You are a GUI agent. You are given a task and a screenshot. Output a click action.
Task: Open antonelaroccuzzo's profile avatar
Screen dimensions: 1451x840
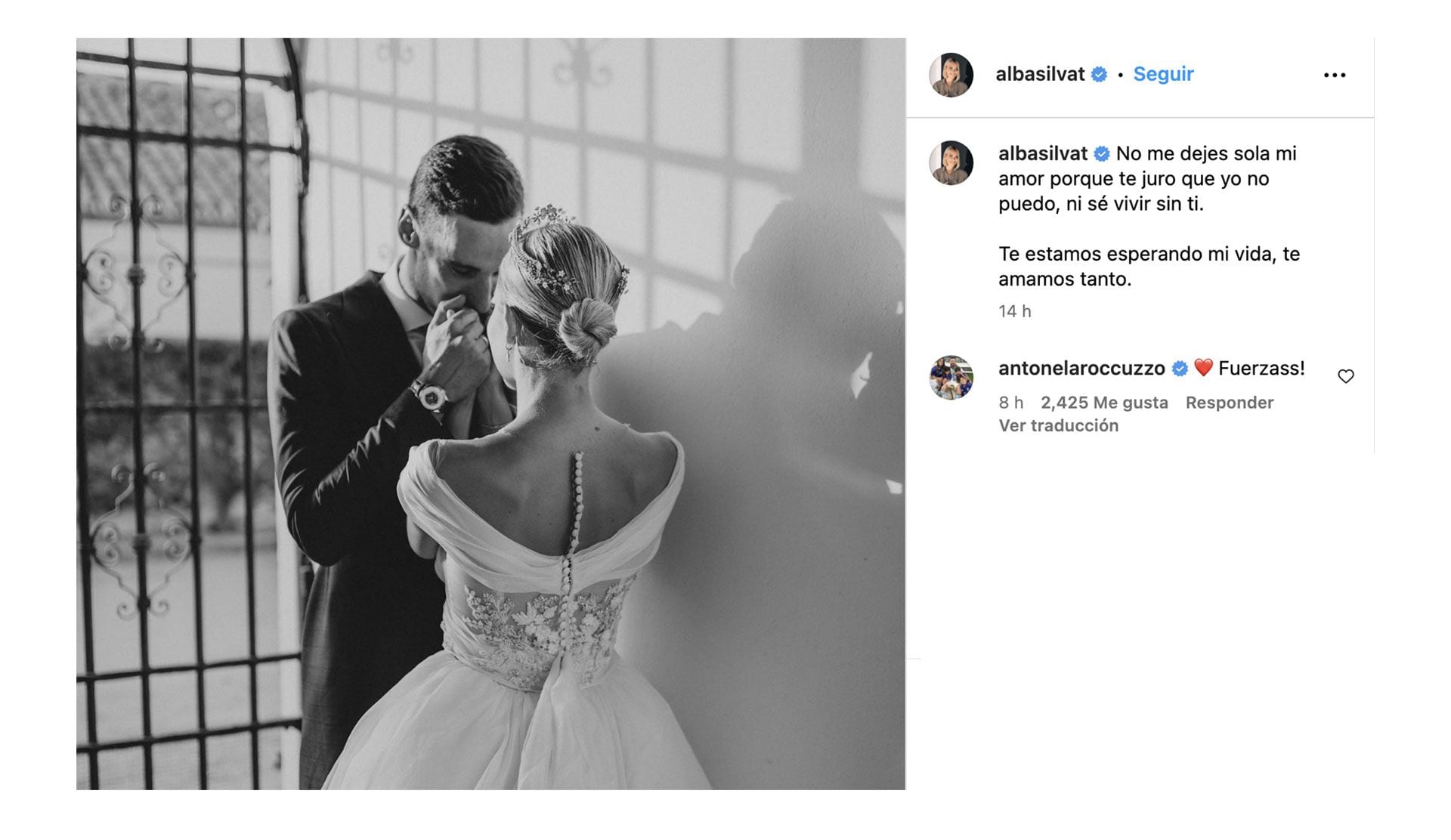(951, 378)
